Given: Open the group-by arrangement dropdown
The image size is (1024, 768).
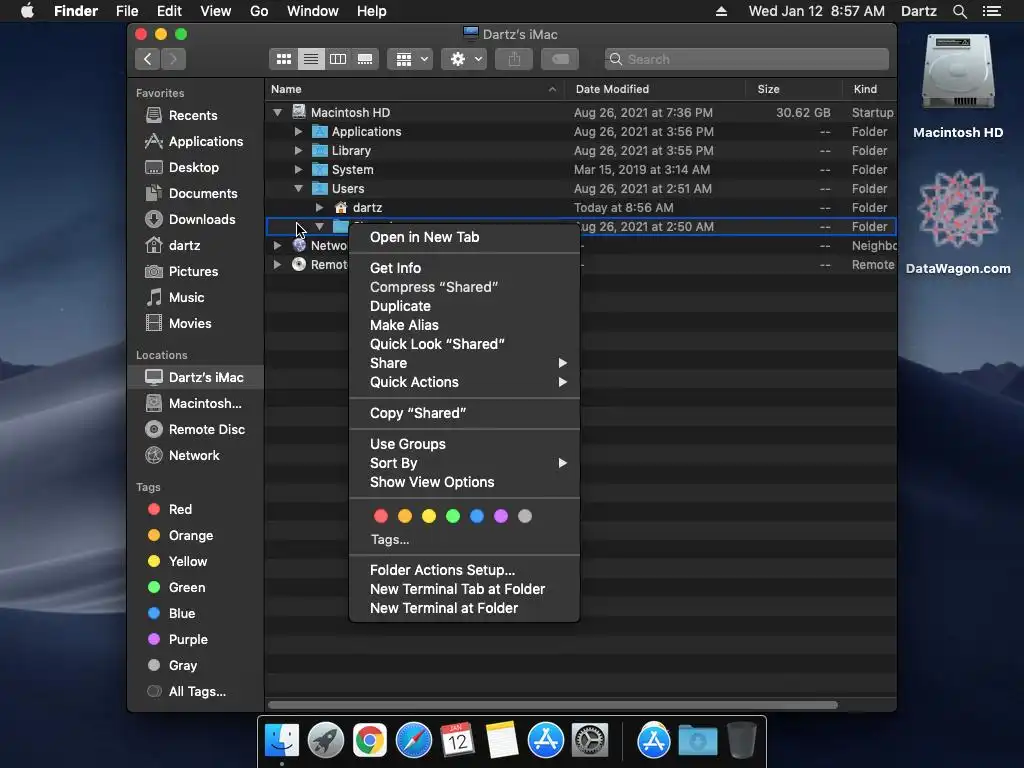Looking at the screenshot, I should pyautogui.click(x=410, y=59).
